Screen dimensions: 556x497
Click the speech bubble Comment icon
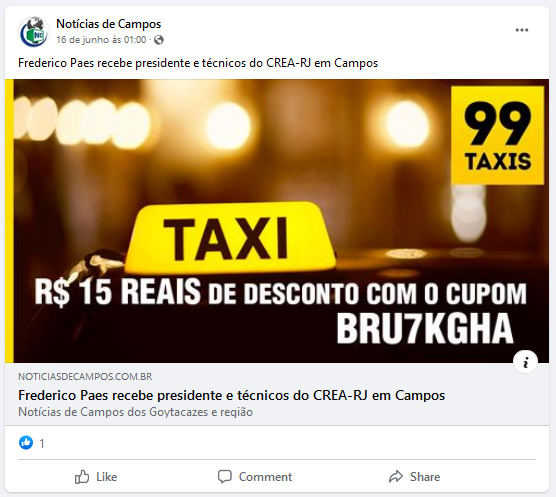(224, 477)
